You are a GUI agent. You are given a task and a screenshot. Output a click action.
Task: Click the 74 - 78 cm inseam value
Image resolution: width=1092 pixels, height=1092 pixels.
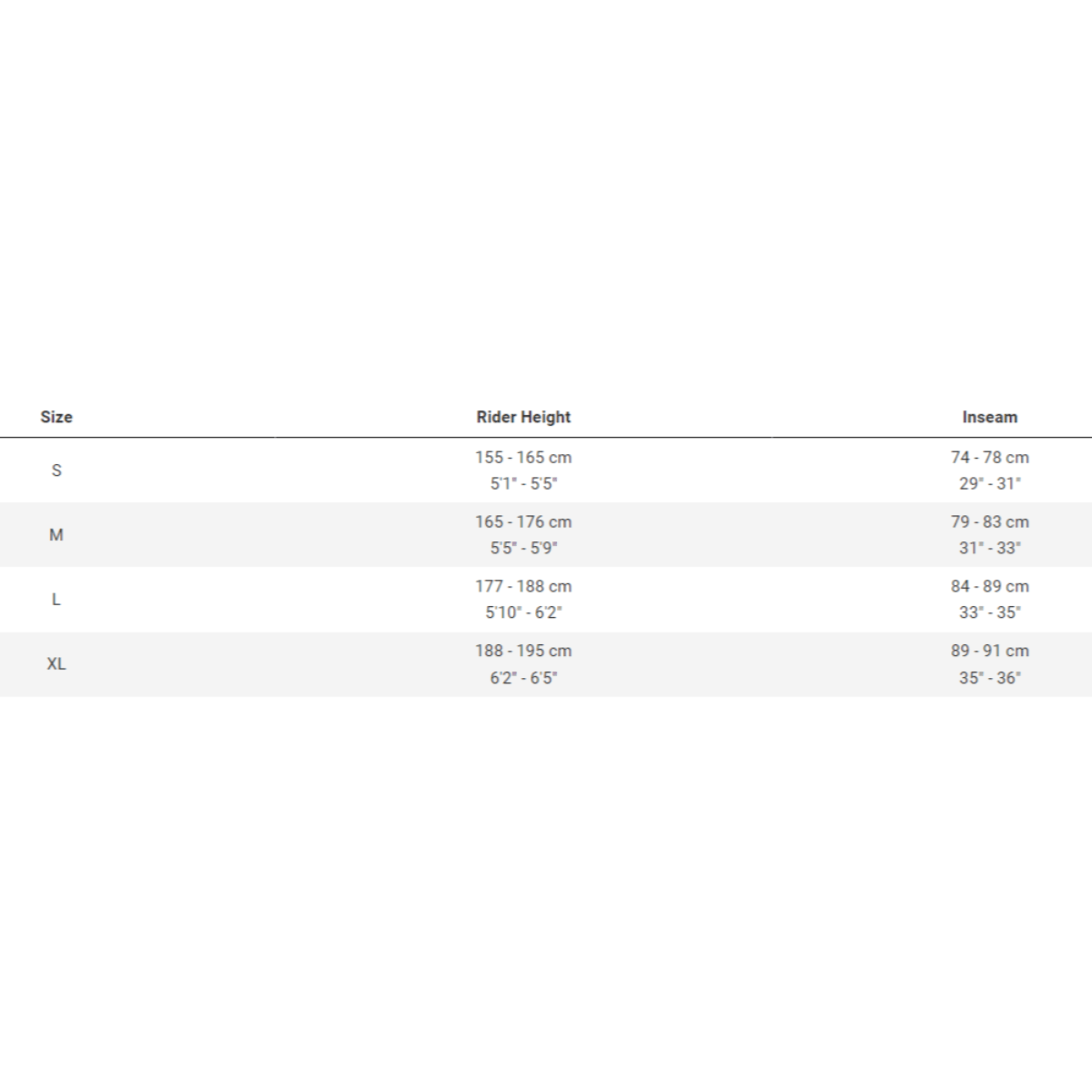pos(990,458)
